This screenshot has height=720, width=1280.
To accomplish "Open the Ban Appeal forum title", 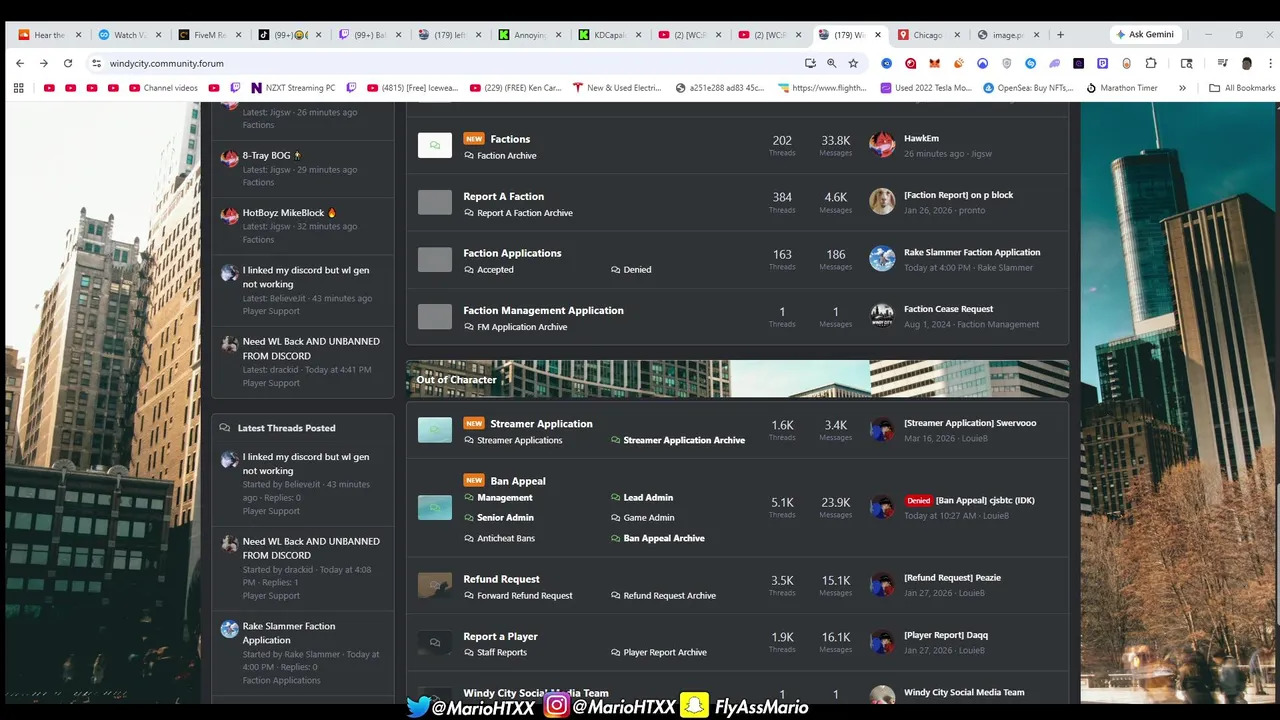I will click(517, 481).
